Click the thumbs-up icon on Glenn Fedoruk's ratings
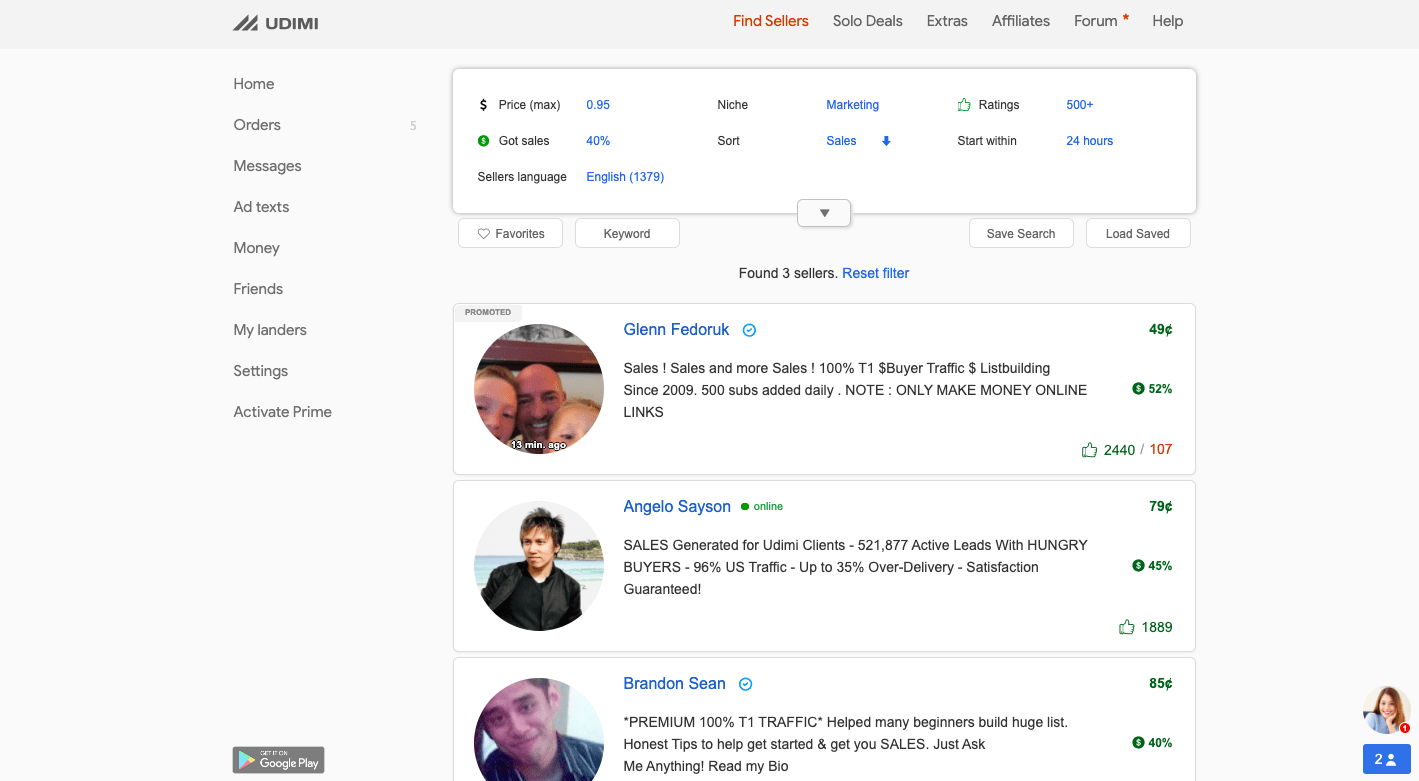The width and height of the screenshot is (1419, 781). (x=1089, y=450)
